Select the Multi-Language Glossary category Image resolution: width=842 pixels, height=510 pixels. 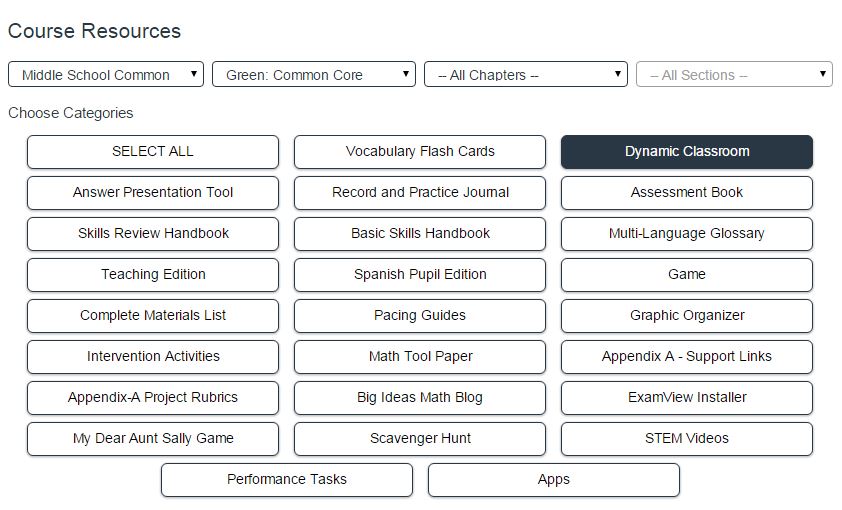[687, 234]
